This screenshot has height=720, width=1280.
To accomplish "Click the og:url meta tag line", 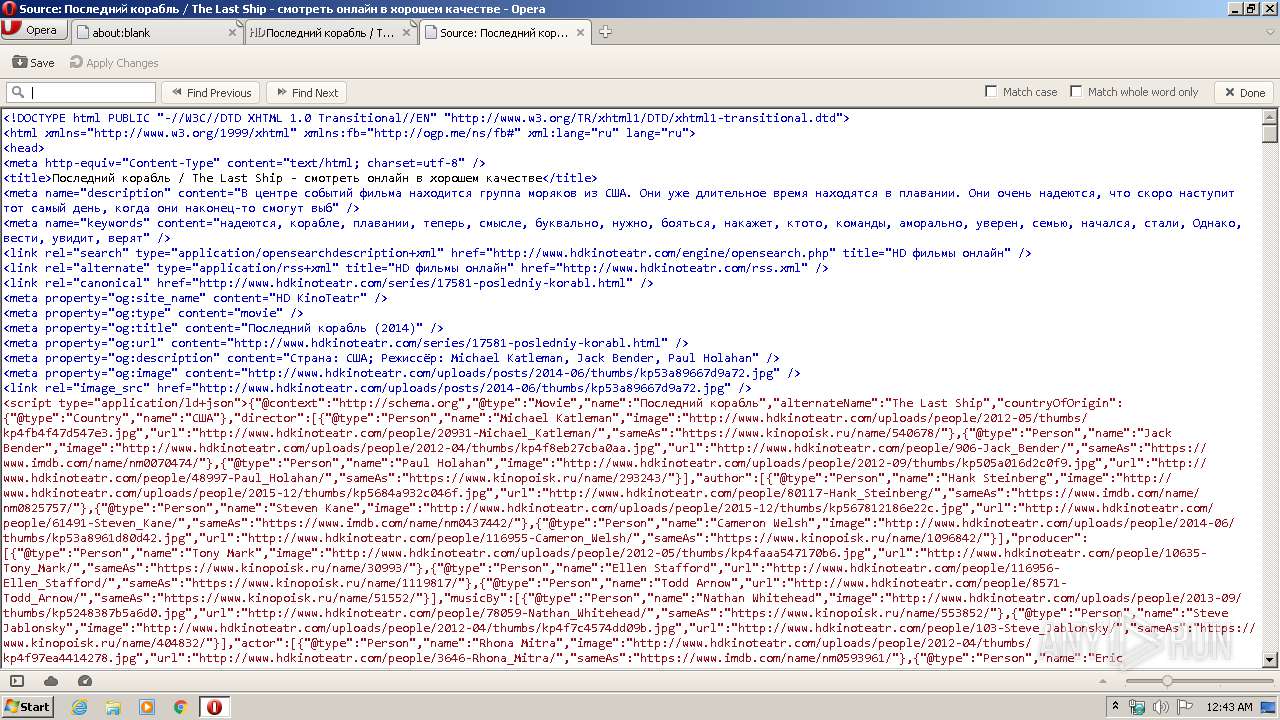I will click(x=346, y=343).
